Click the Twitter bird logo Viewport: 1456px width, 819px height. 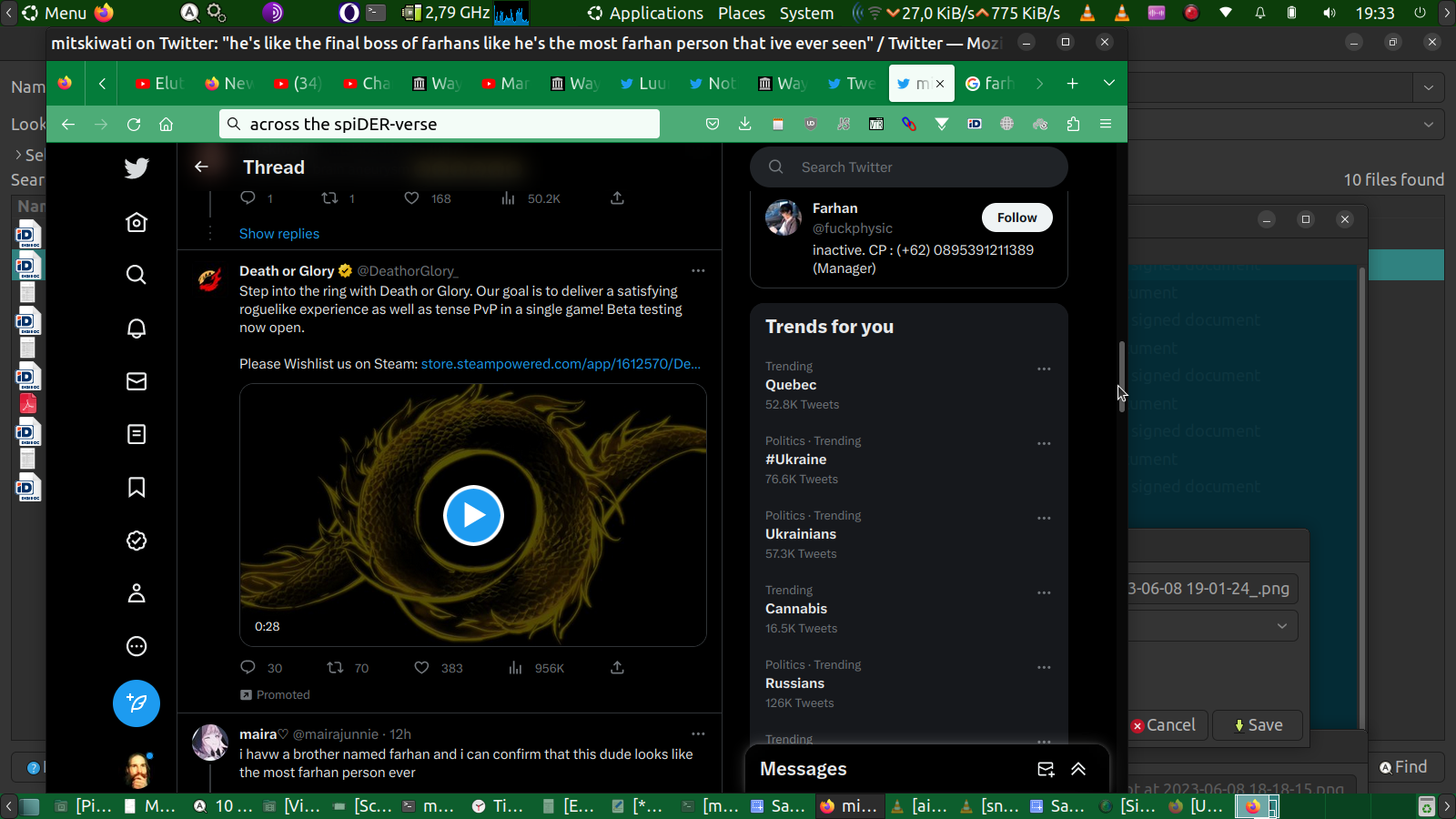coord(136,167)
